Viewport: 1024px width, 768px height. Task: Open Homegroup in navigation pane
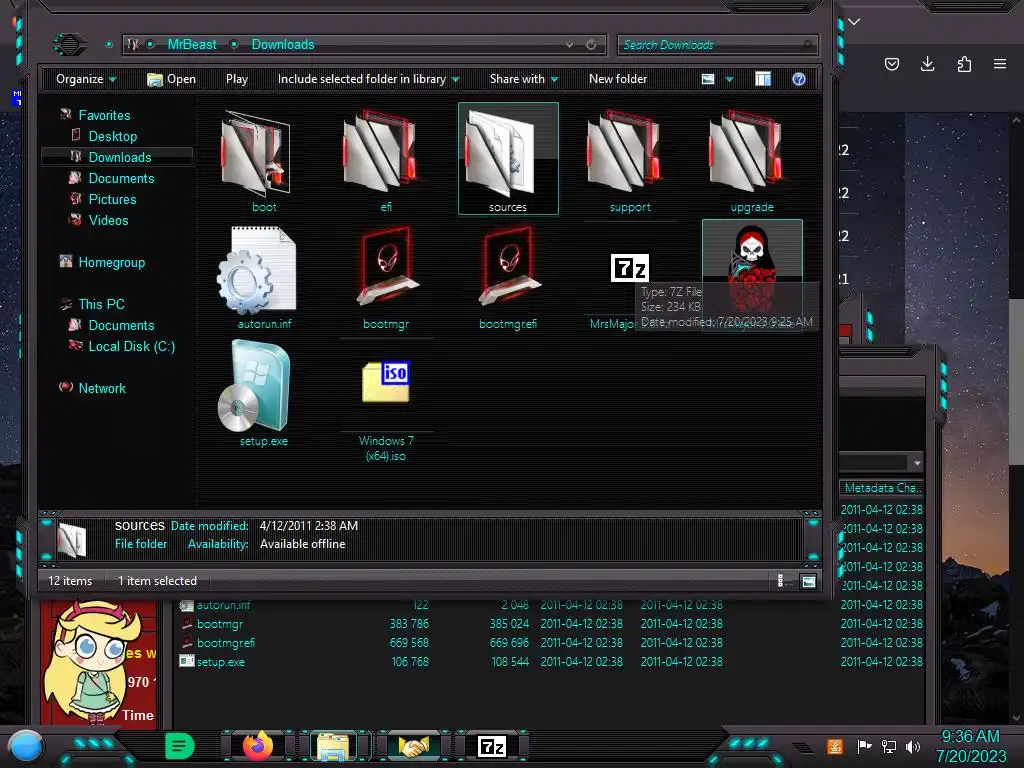(112, 263)
